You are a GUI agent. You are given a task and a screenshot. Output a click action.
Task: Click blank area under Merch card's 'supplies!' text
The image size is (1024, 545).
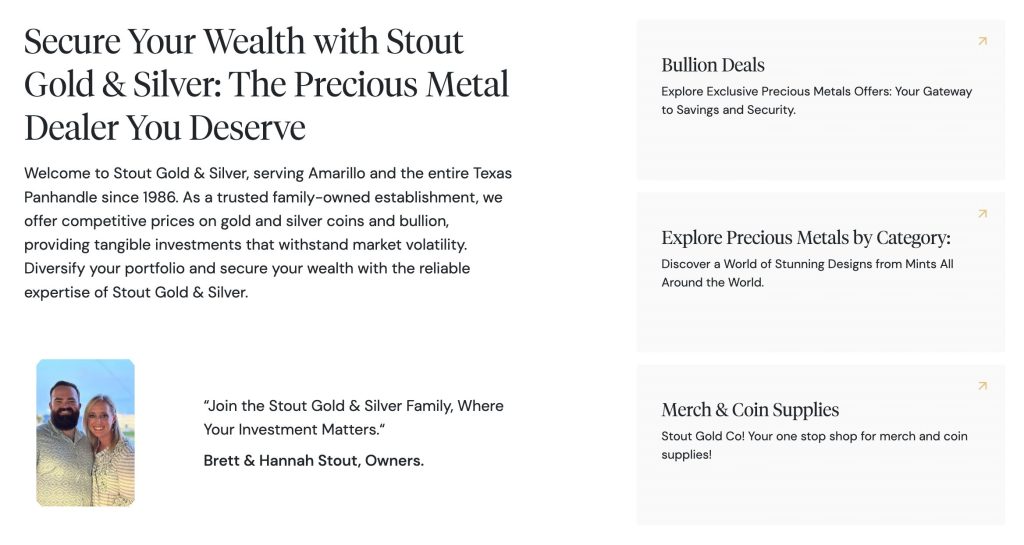820,495
